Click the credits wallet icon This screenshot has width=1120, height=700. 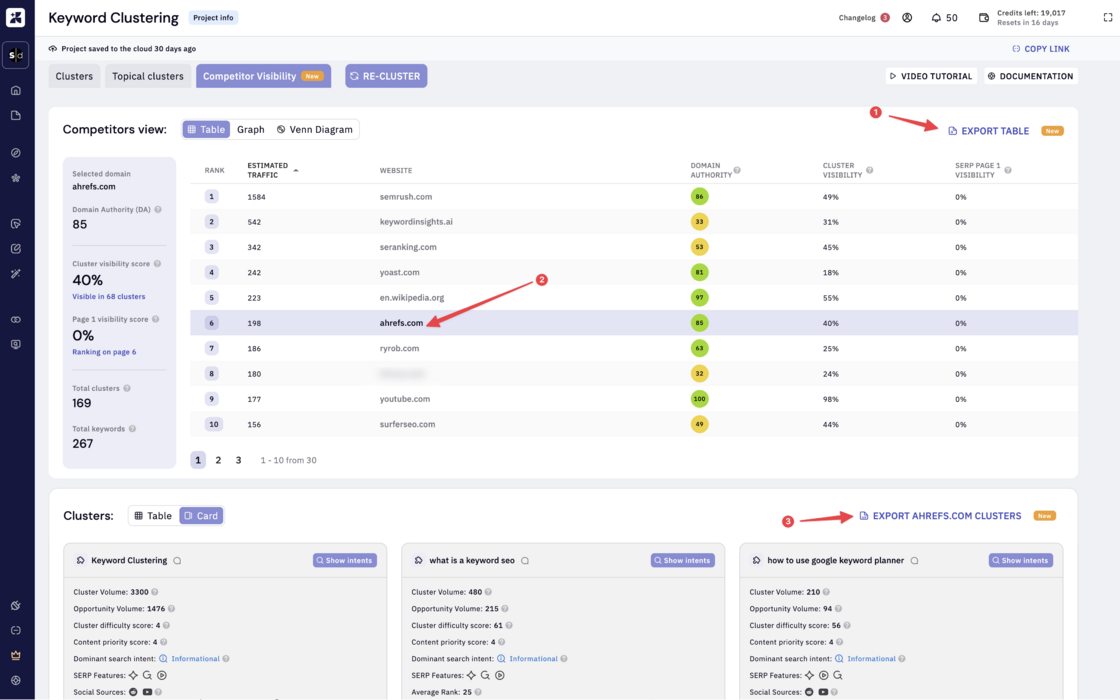984,18
